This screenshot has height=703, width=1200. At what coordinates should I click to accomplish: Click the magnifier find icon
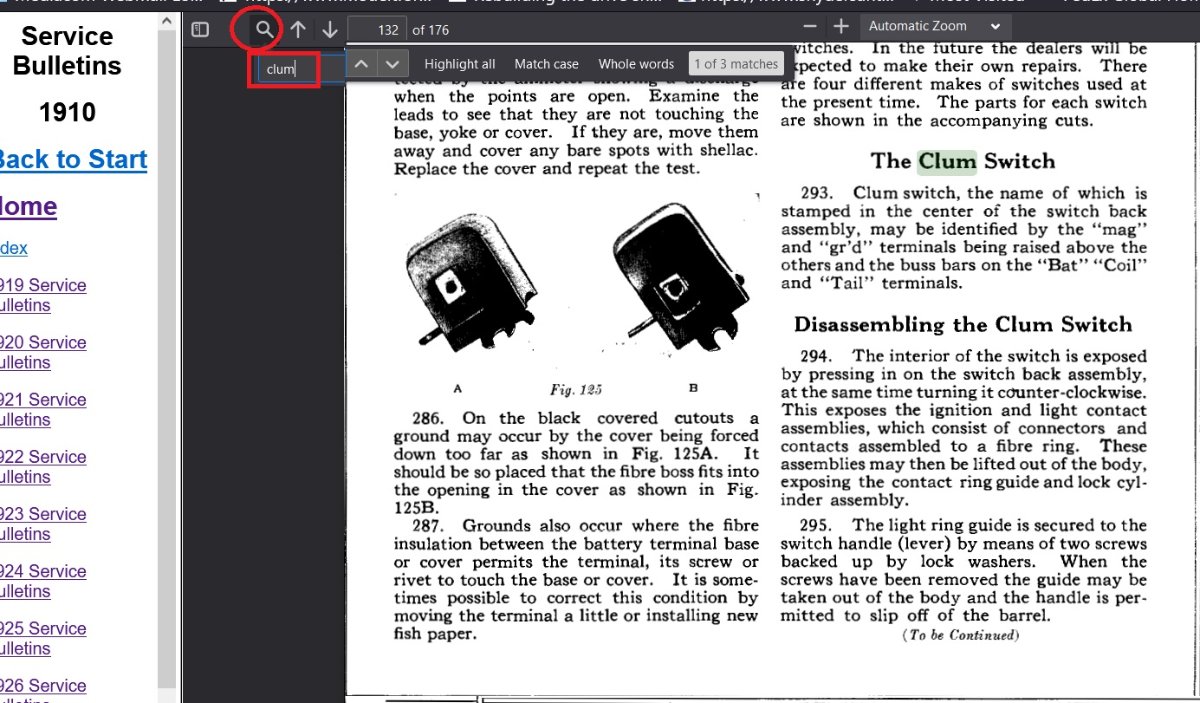(x=264, y=30)
